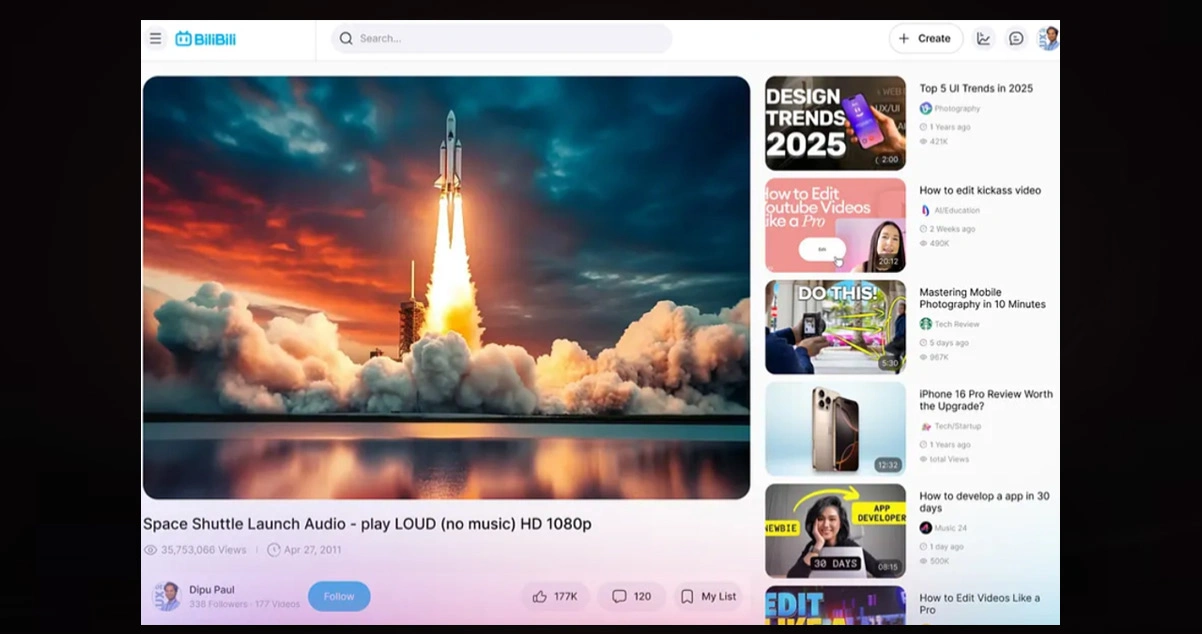The width and height of the screenshot is (1202, 634).
Task: Select Mastering Mobile Photography video thumbnail
Action: tap(835, 327)
